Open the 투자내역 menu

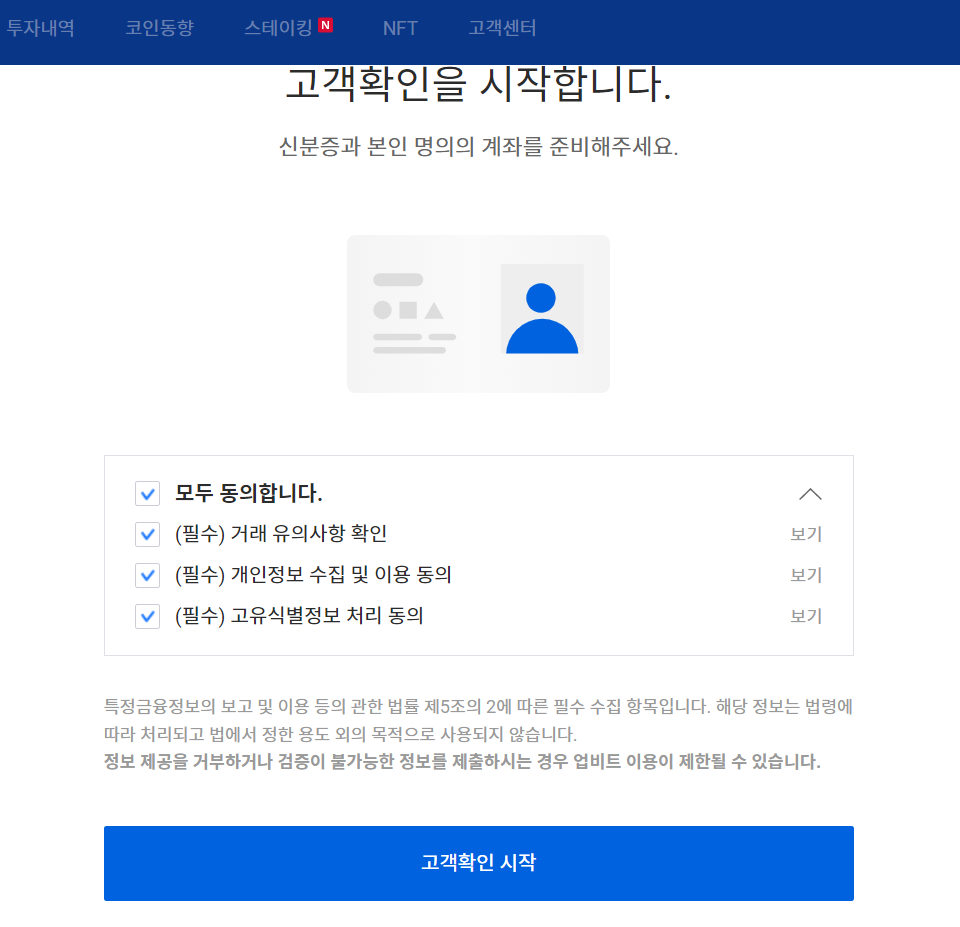[x=40, y=28]
